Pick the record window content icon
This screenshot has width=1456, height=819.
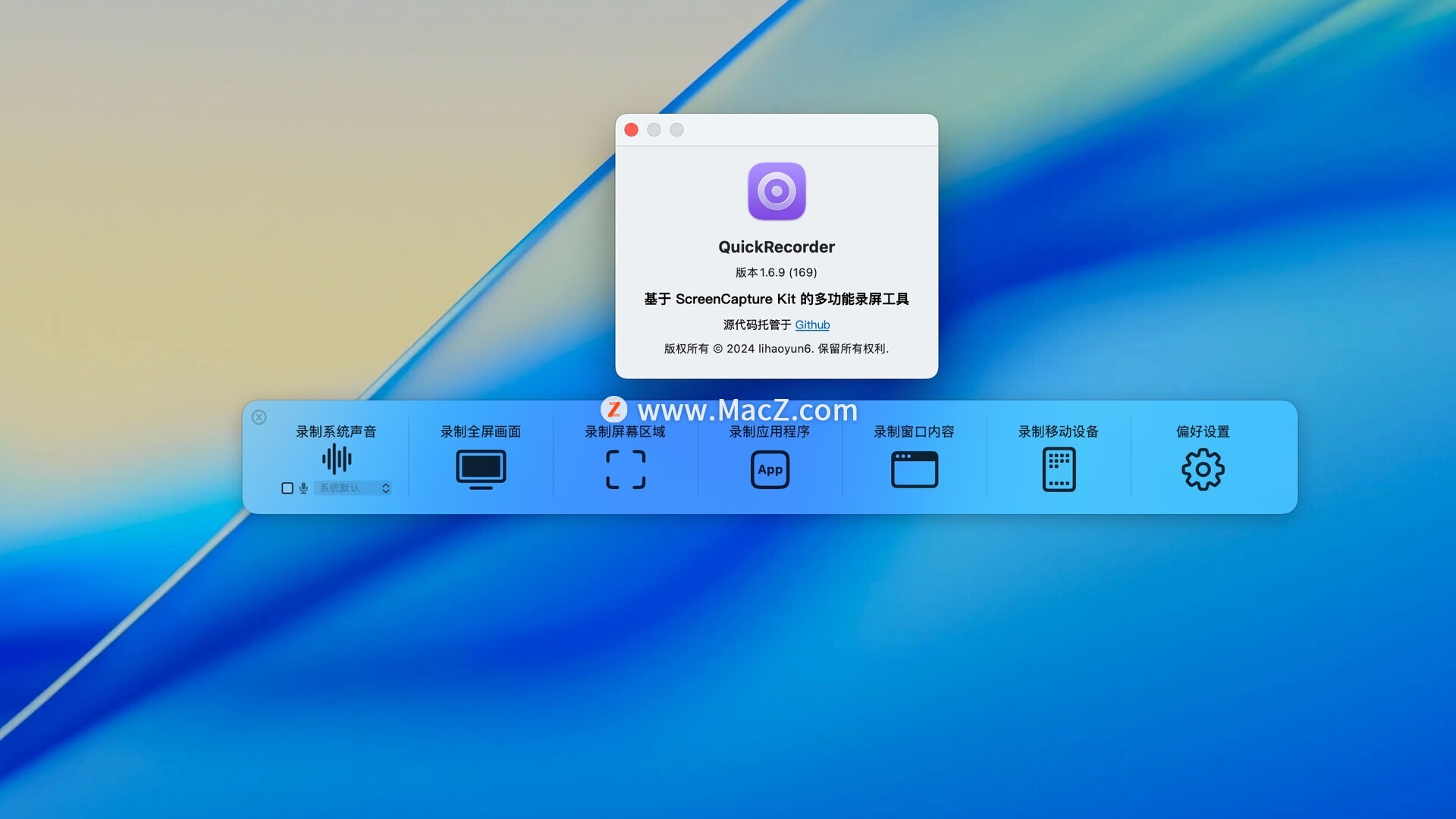pyautogui.click(x=915, y=469)
